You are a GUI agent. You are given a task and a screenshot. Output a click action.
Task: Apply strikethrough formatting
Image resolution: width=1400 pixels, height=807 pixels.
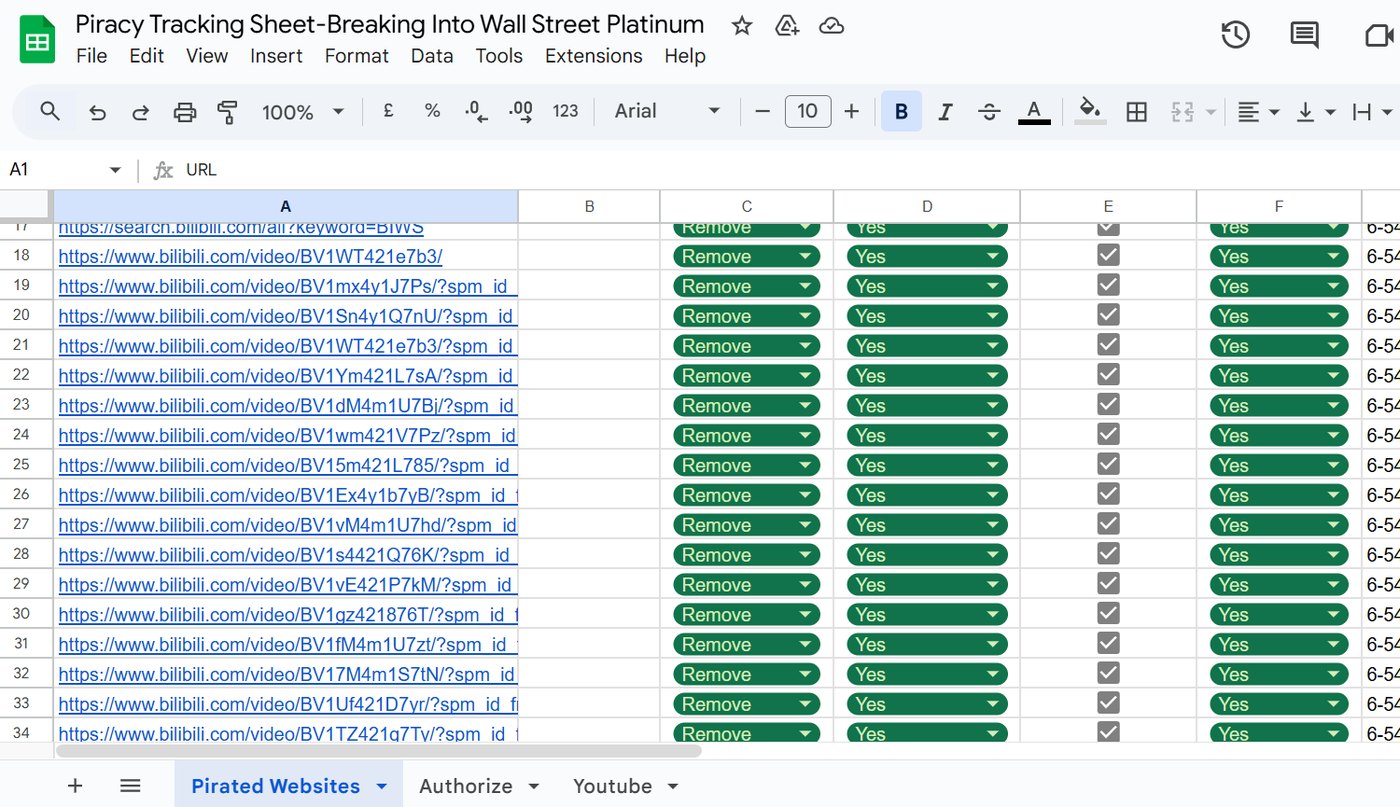pos(989,112)
